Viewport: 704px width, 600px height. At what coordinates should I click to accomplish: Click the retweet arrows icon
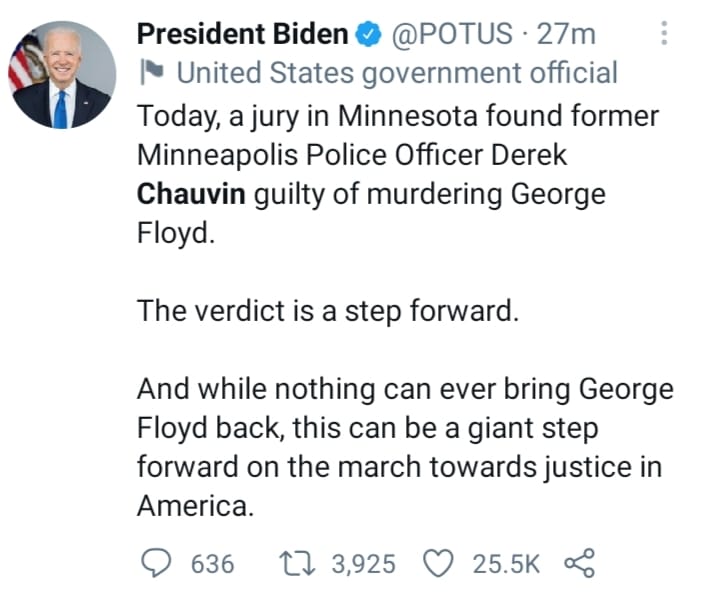tap(297, 564)
